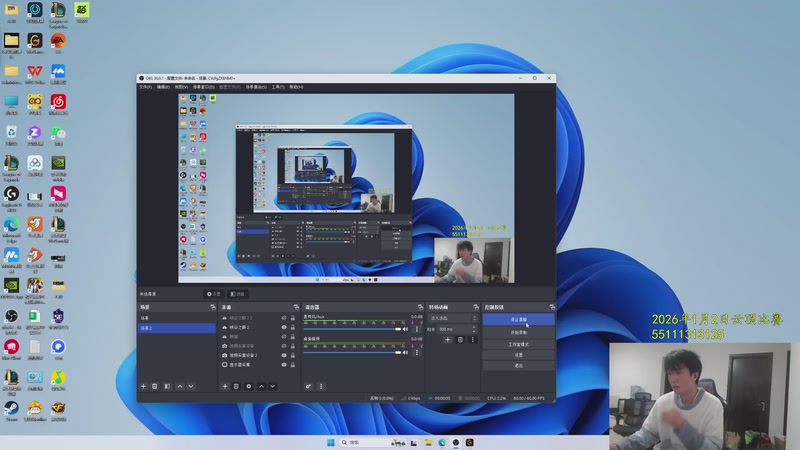Image resolution: width=800 pixels, height=450 pixels.
Task: Open source properties gear icon
Action: click(249, 386)
